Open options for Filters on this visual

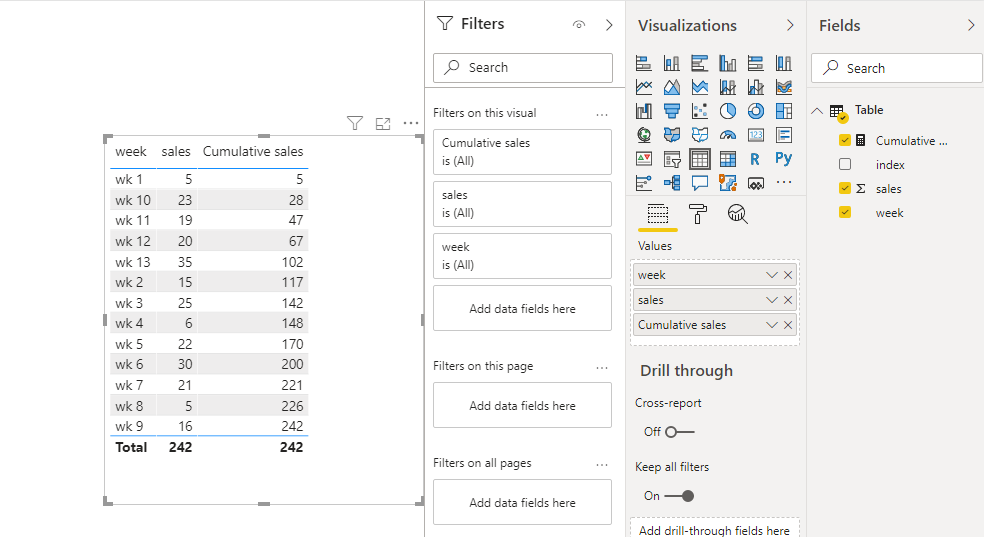tap(602, 114)
